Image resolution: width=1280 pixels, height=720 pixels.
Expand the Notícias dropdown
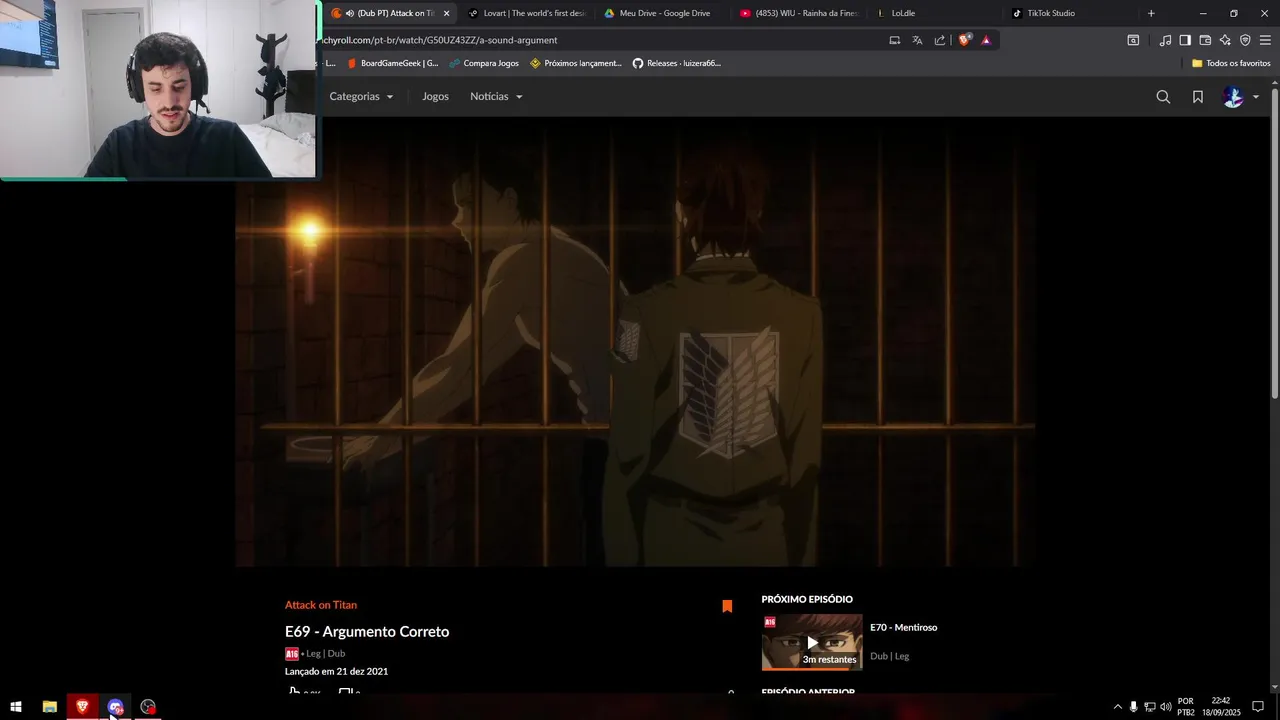click(x=496, y=97)
